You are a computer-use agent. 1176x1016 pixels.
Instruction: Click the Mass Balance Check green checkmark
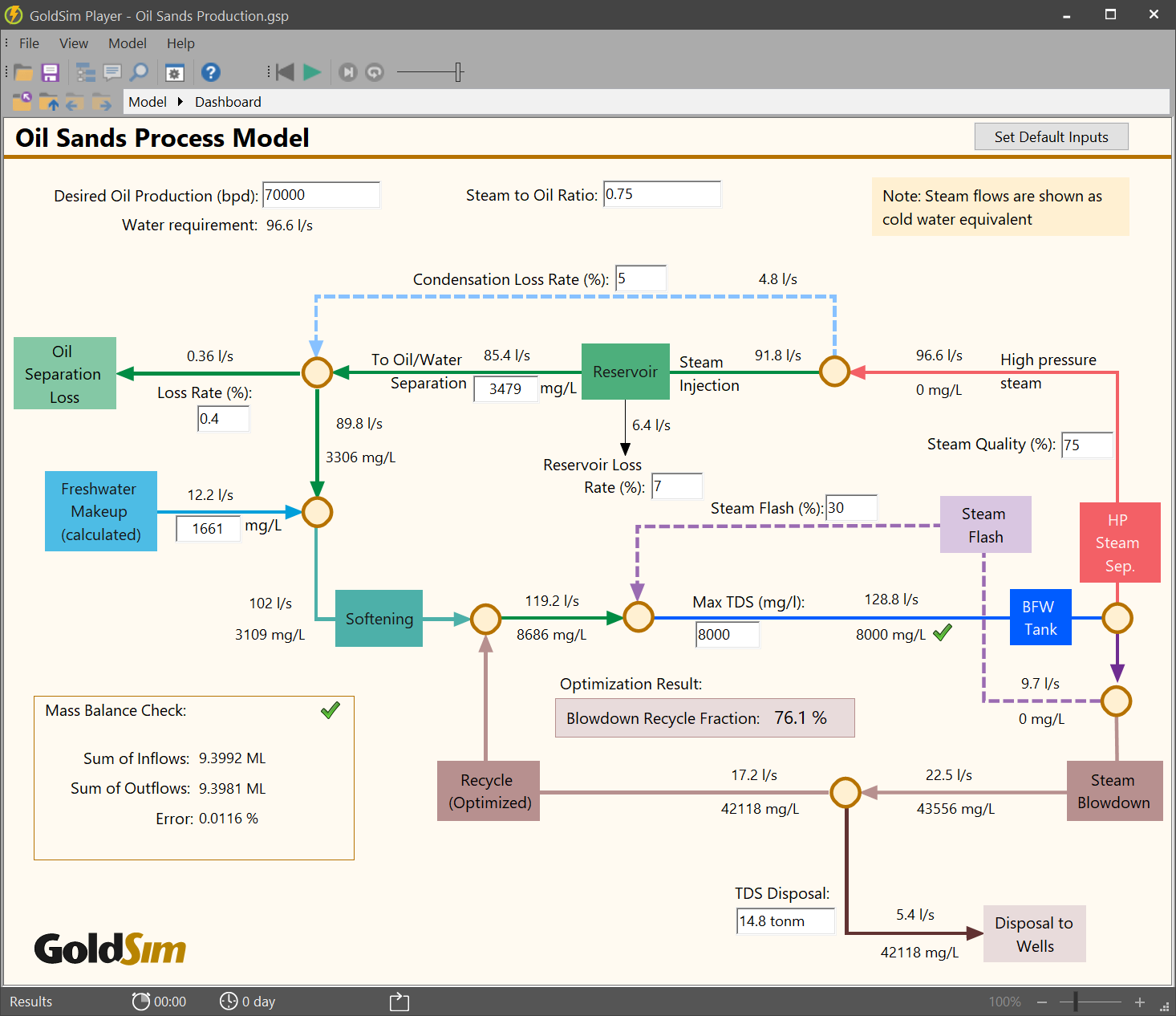point(330,710)
